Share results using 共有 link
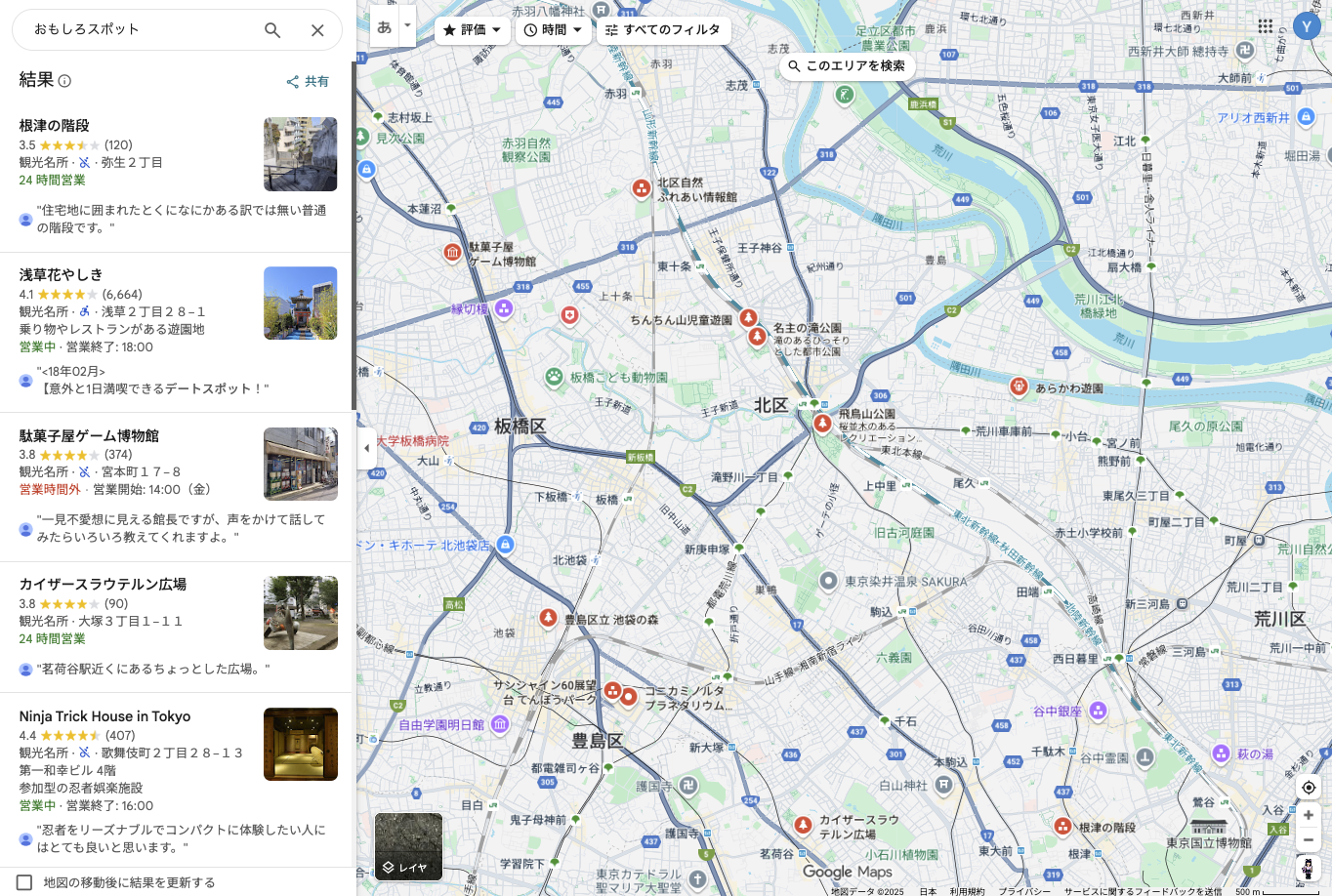The image size is (1332, 896). 308,82
